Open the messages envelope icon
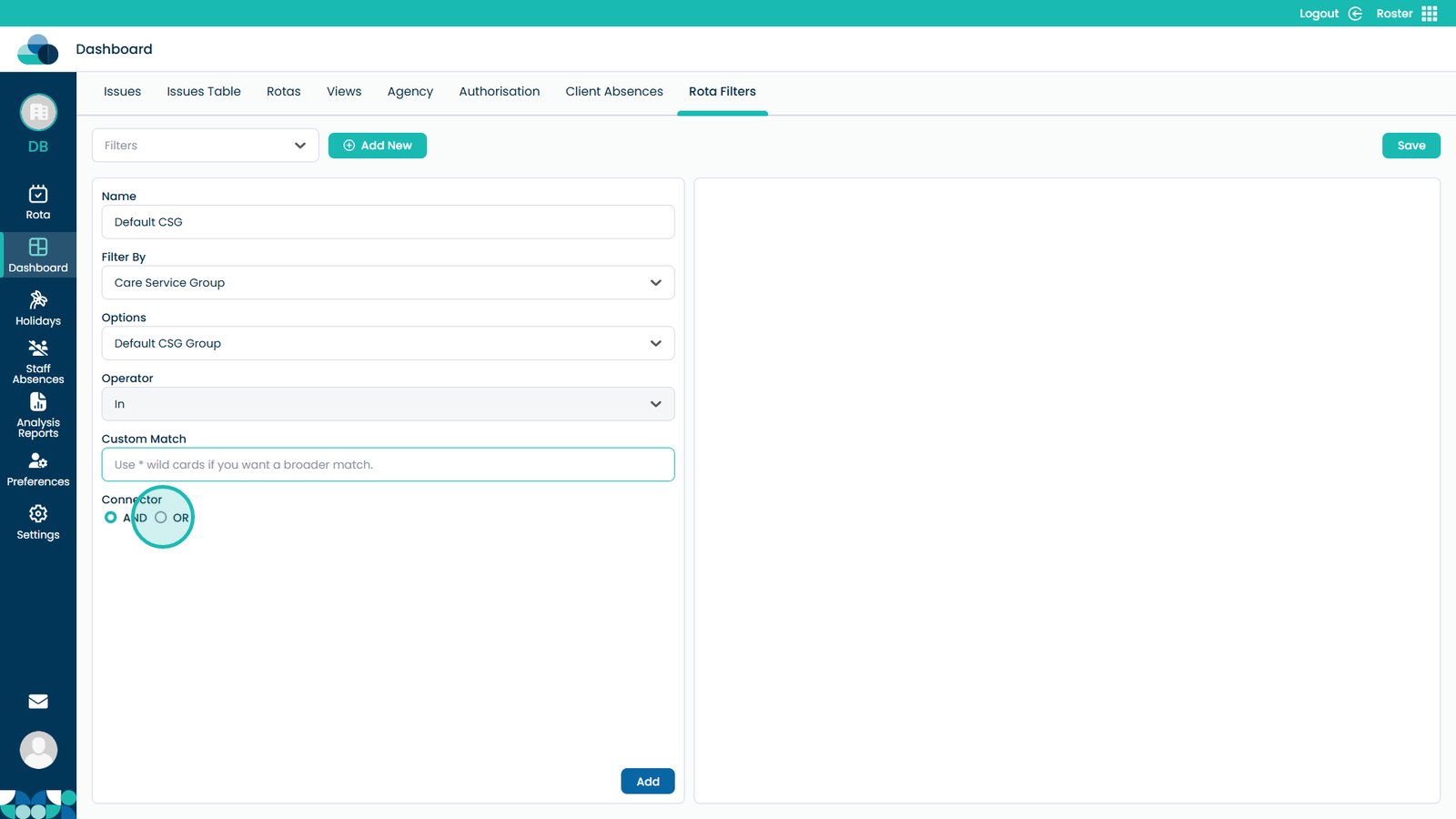1456x819 pixels. (38, 702)
